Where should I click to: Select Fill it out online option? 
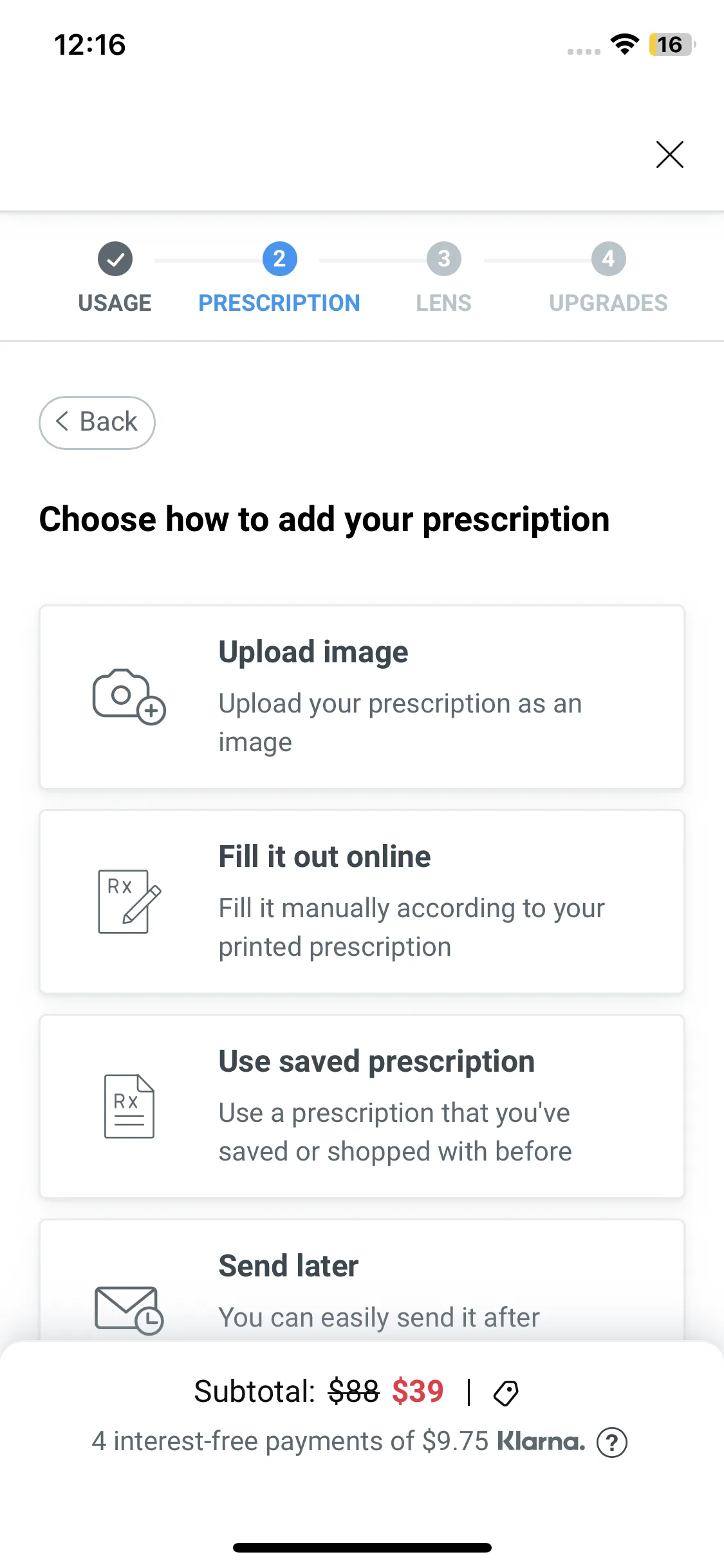(324, 857)
